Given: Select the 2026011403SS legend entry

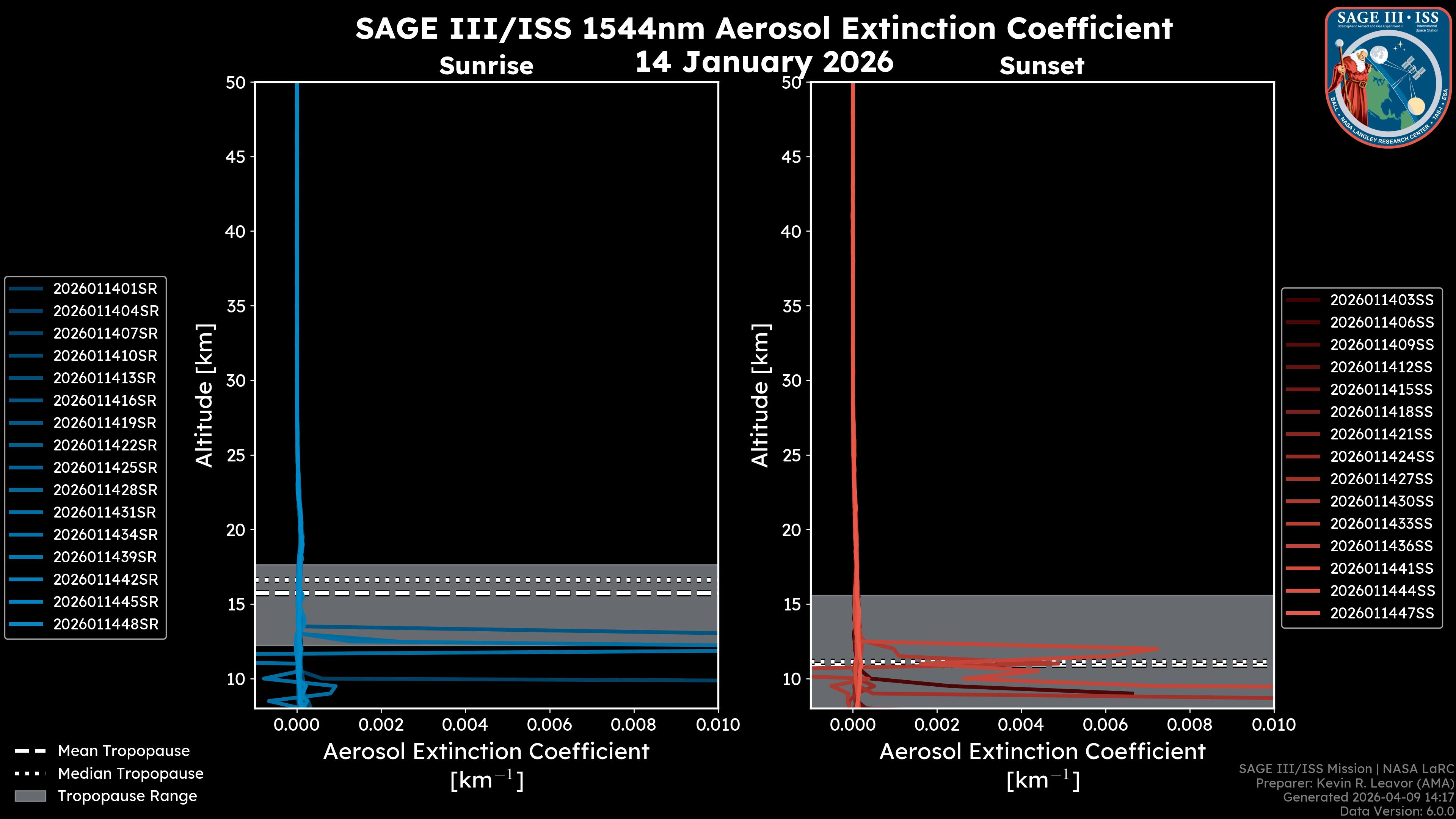Looking at the screenshot, I should click(1381, 300).
